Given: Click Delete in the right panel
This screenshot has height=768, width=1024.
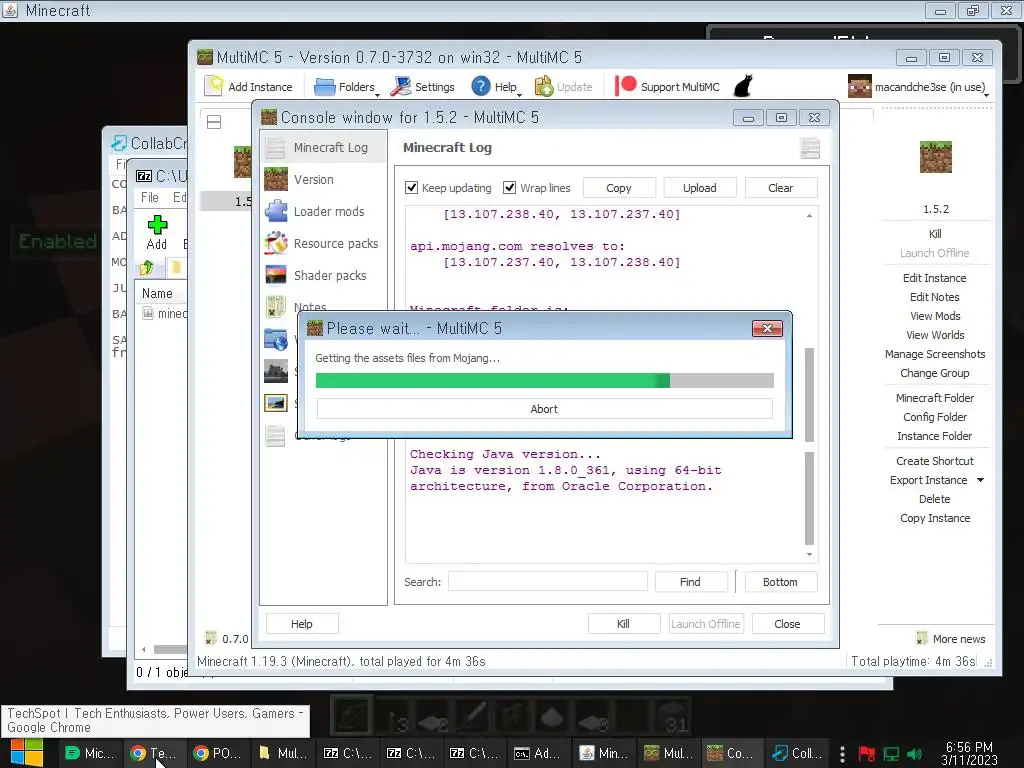Looking at the screenshot, I should (x=935, y=499).
